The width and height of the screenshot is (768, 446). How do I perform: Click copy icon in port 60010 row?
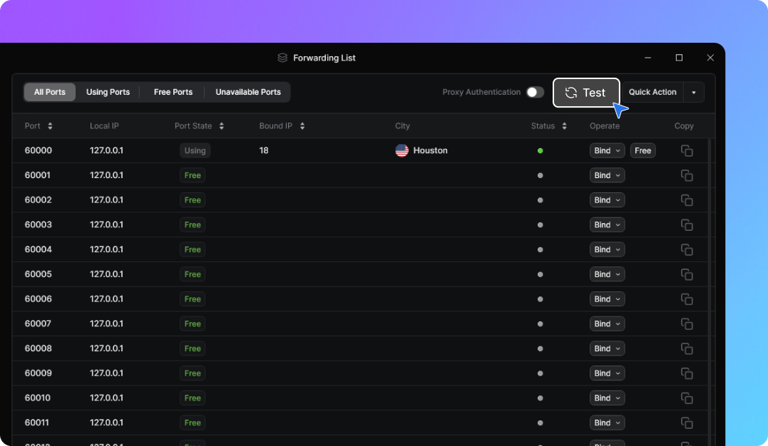[687, 398]
